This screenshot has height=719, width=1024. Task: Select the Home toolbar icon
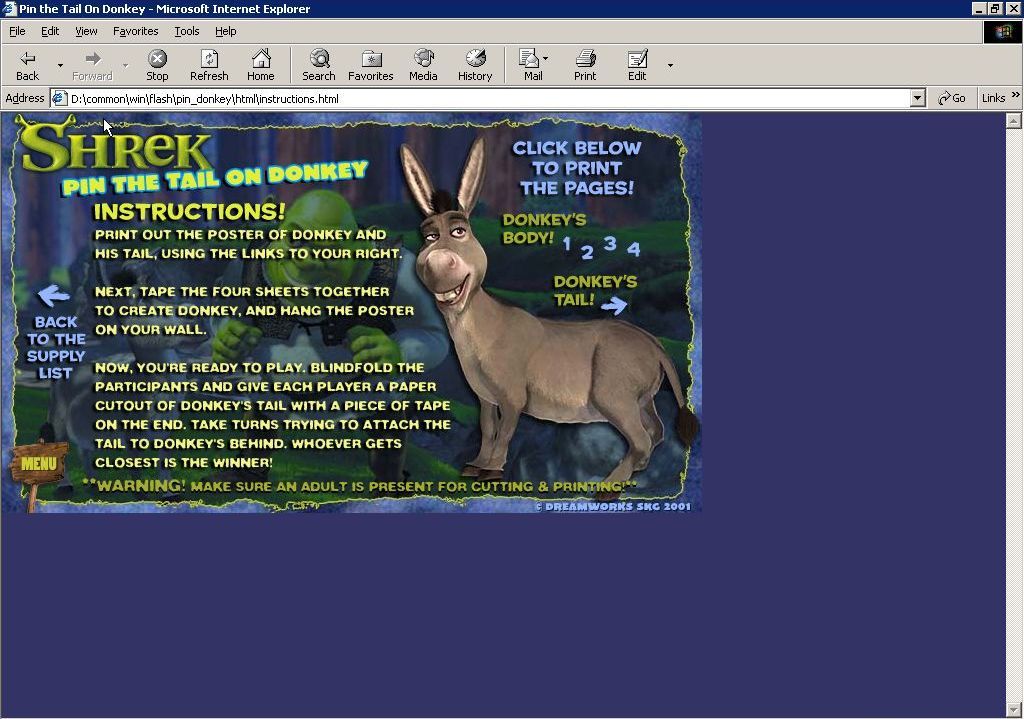(x=261, y=63)
